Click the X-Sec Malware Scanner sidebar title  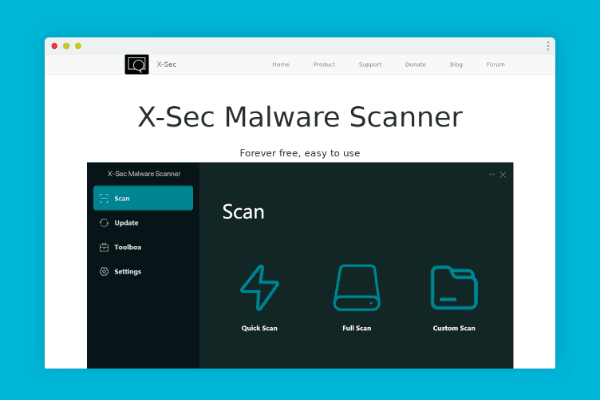click(x=144, y=174)
